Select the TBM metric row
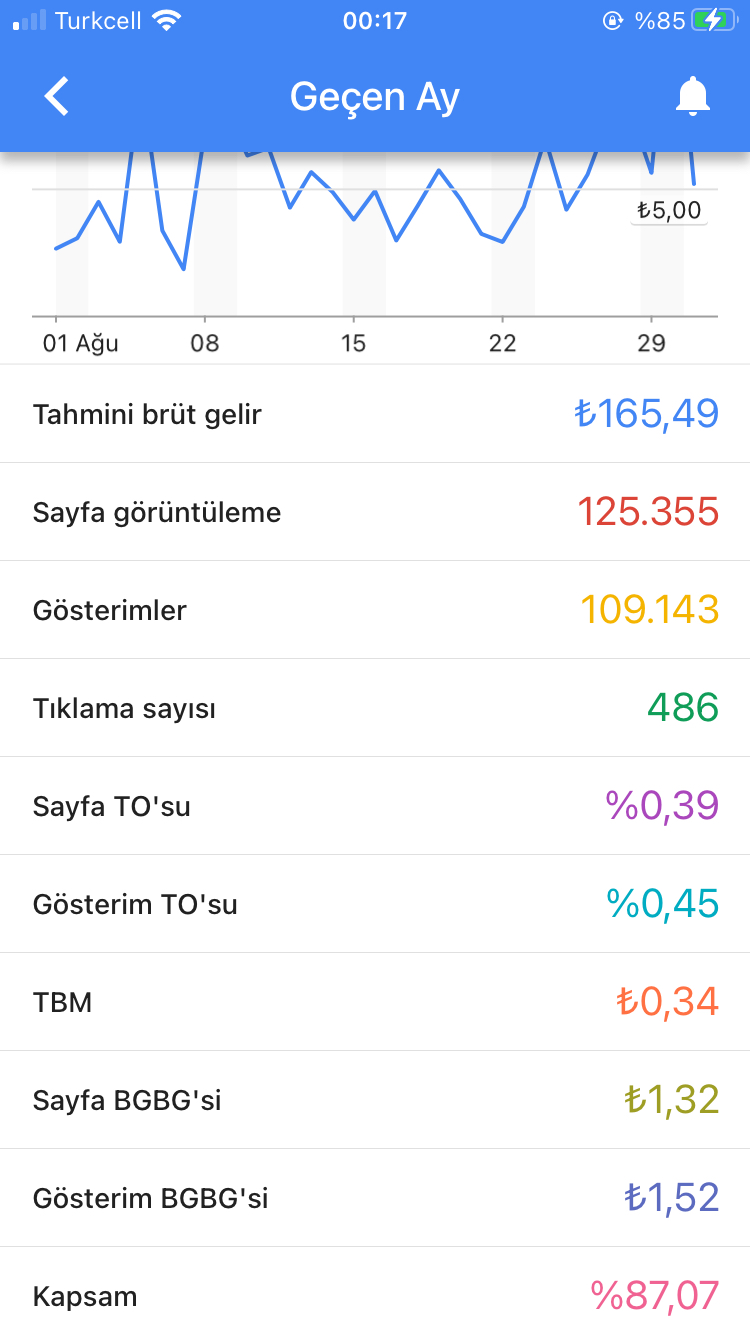Screen dimensions: 750x1334 point(375,1002)
